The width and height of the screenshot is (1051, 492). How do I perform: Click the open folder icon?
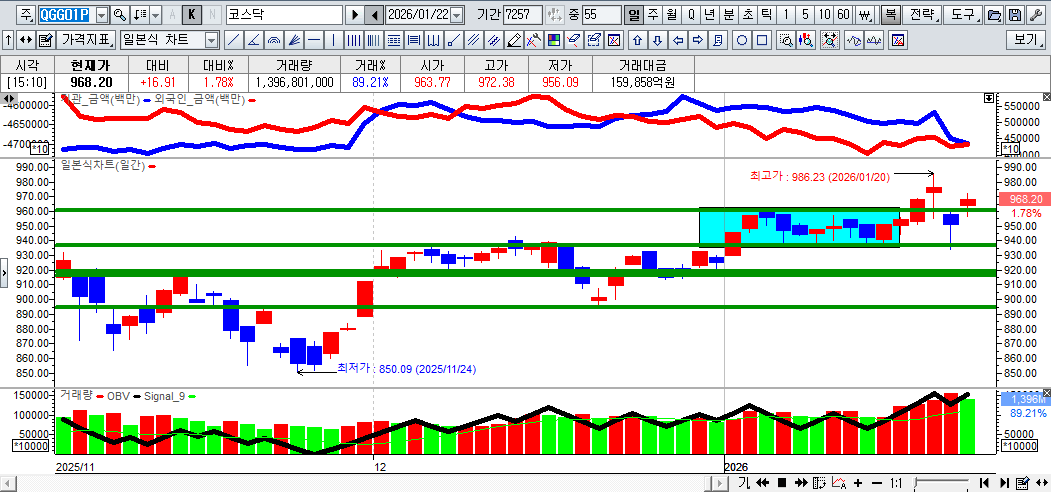[994, 15]
